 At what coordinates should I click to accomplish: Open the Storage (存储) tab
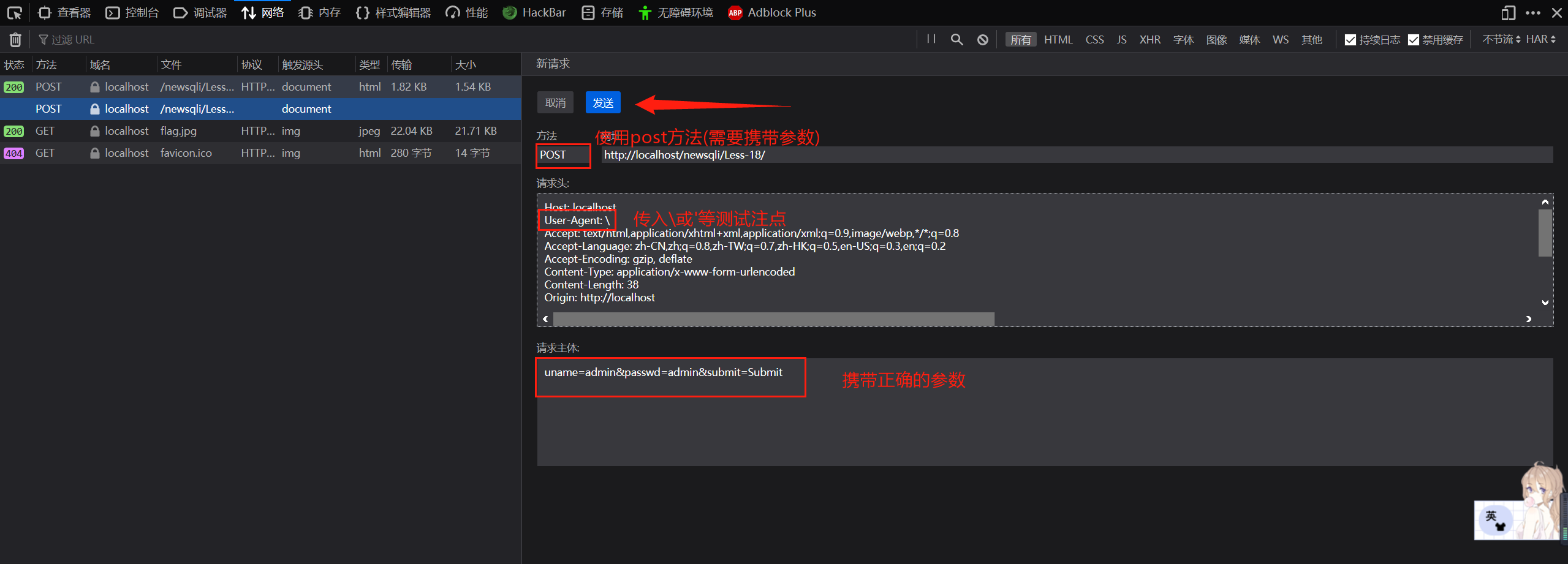coord(602,13)
